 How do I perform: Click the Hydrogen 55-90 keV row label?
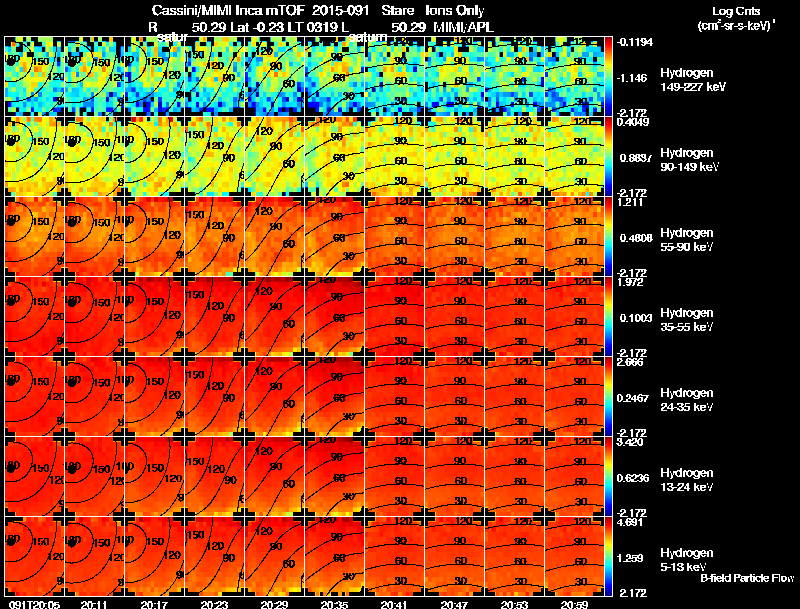click(687, 240)
